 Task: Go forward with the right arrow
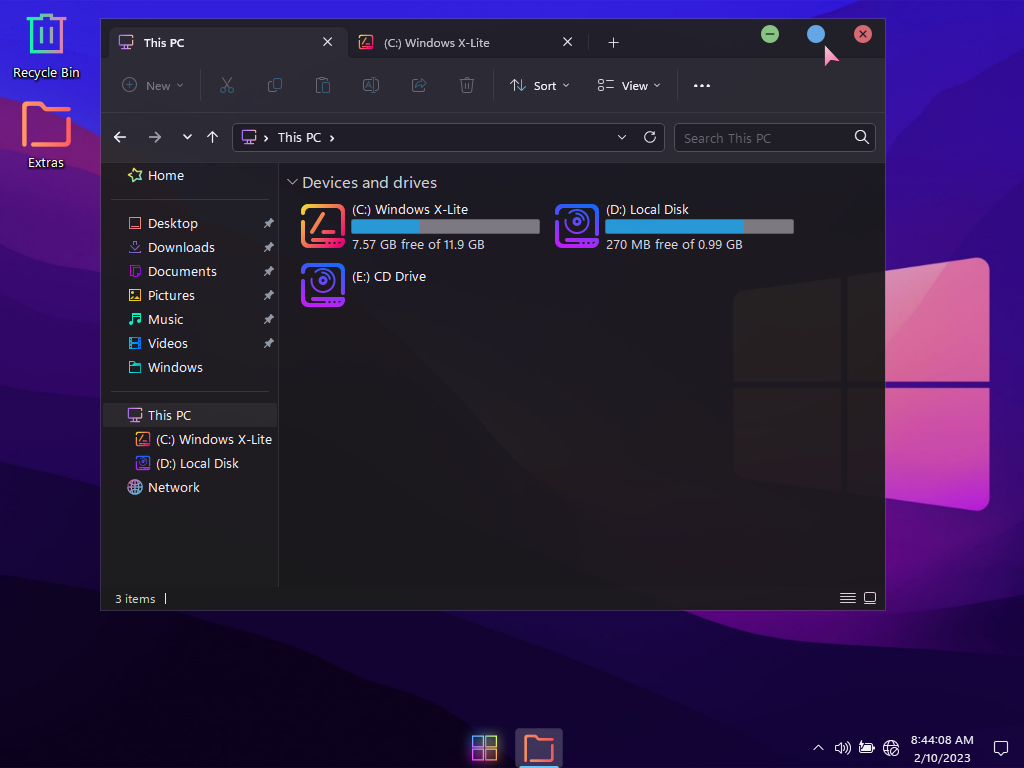point(155,137)
